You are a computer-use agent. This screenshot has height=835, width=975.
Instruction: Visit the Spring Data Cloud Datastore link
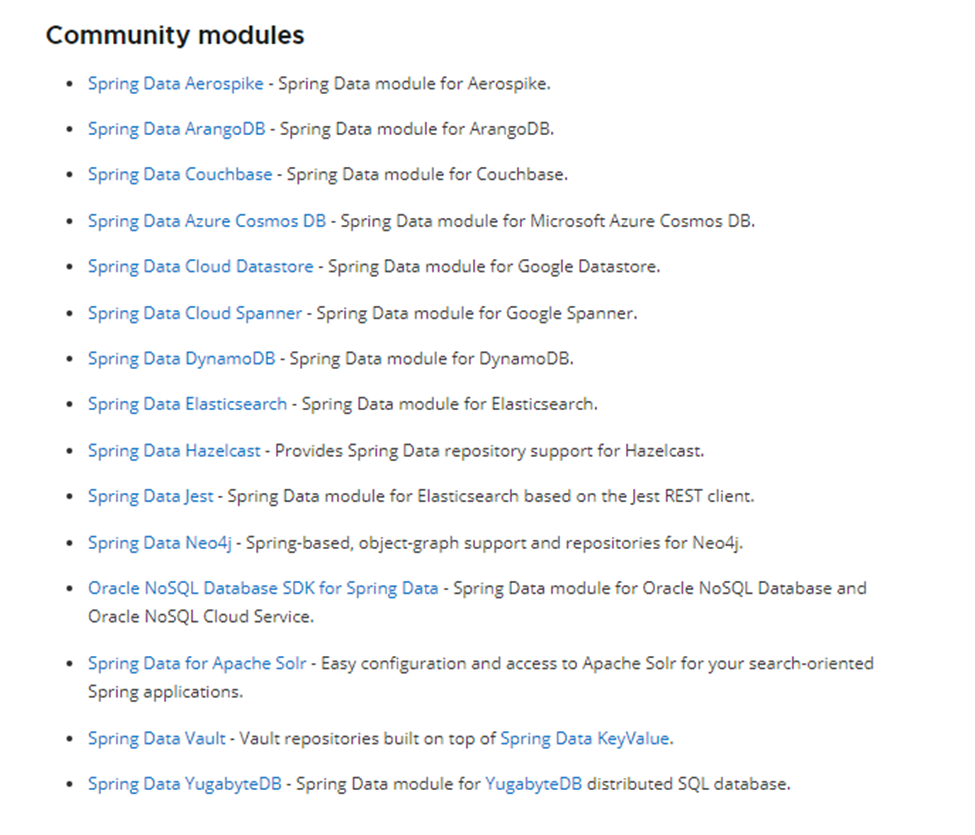coord(200,267)
